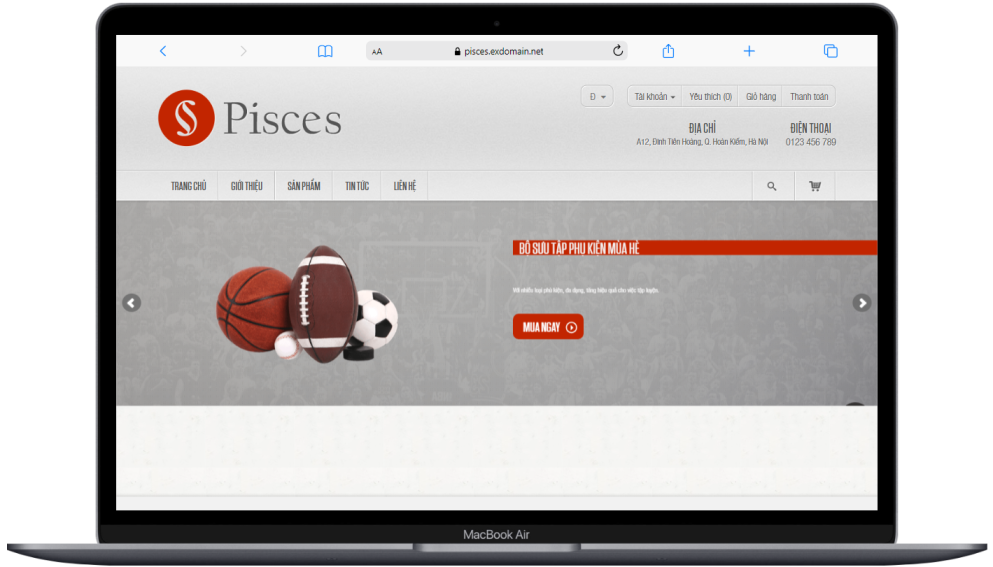Open the share sheet icon
Image resolution: width=993 pixels, height=567 pixels.
tap(668, 51)
